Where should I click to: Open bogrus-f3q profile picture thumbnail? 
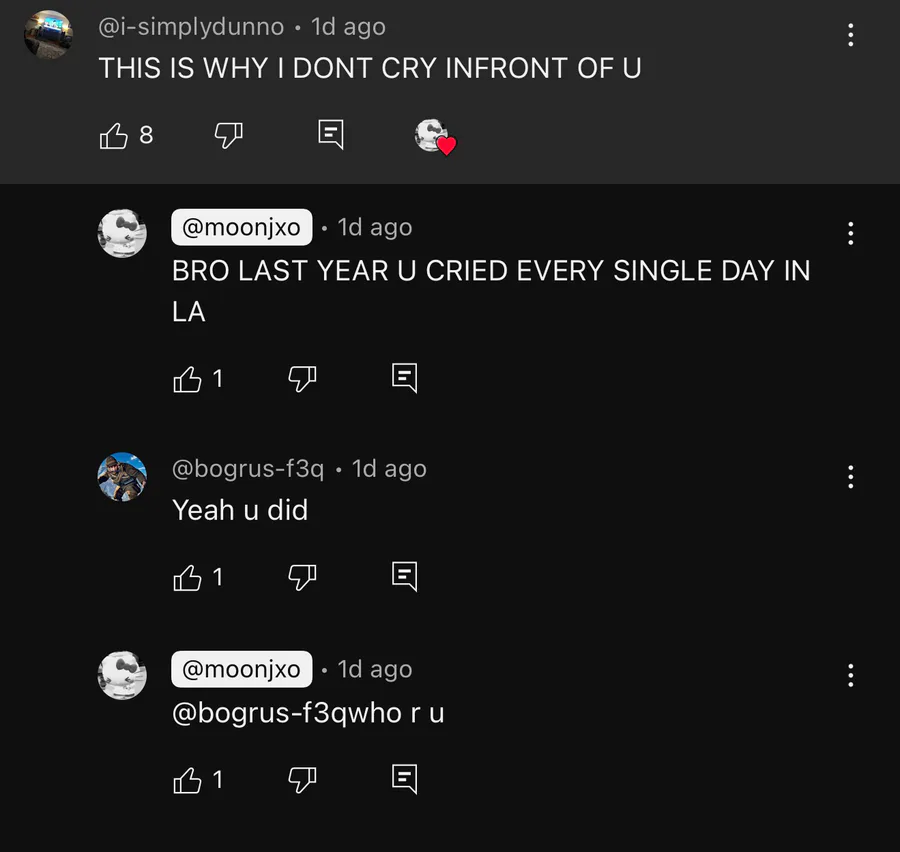[x=122, y=477]
